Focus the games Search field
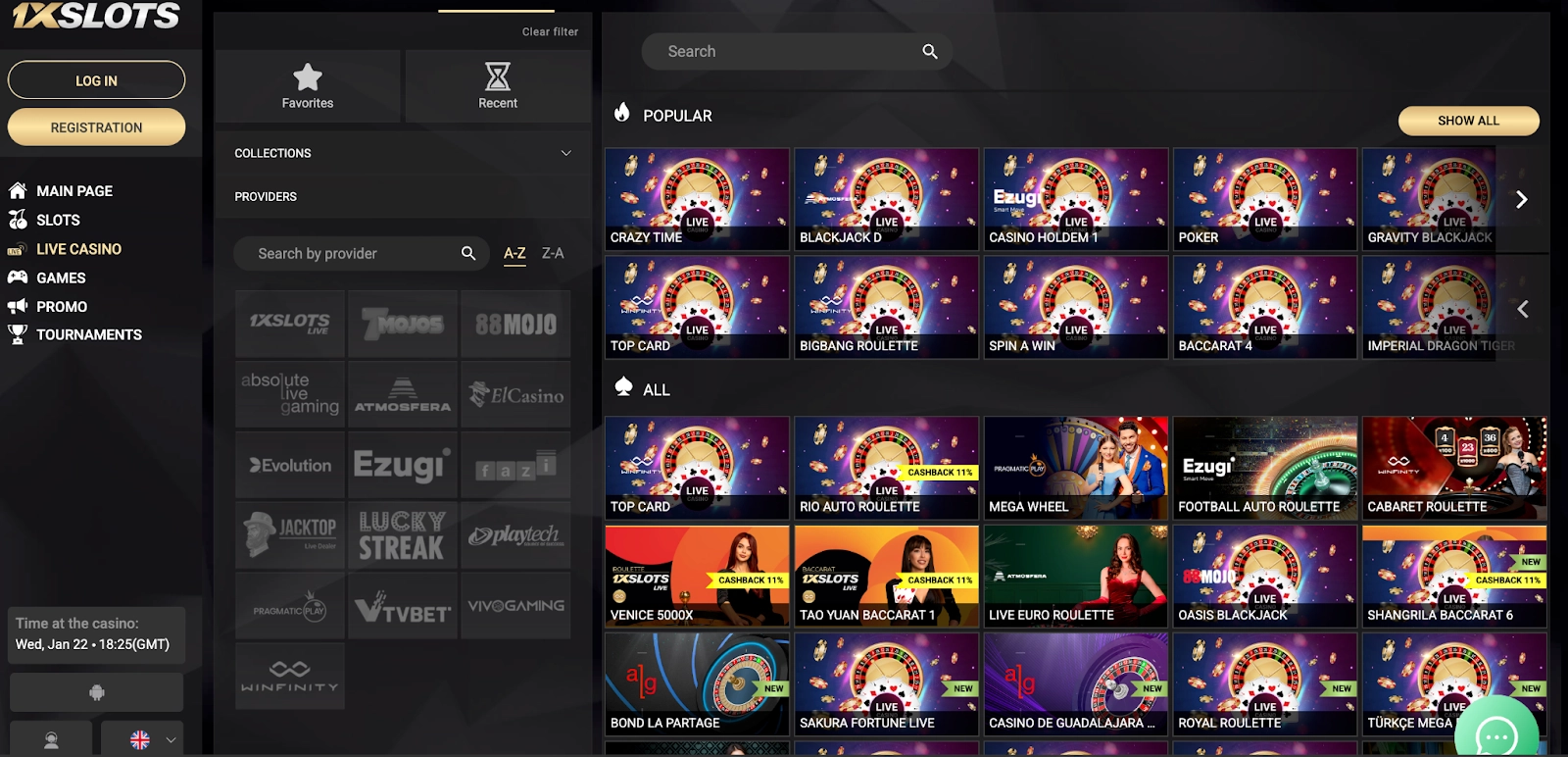 point(796,52)
